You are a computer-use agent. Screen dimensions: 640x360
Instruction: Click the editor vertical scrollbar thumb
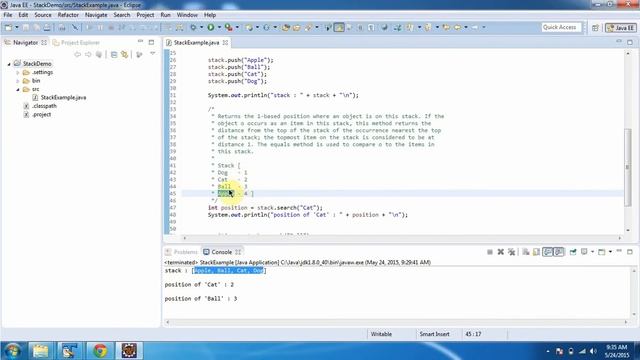(628, 167)
